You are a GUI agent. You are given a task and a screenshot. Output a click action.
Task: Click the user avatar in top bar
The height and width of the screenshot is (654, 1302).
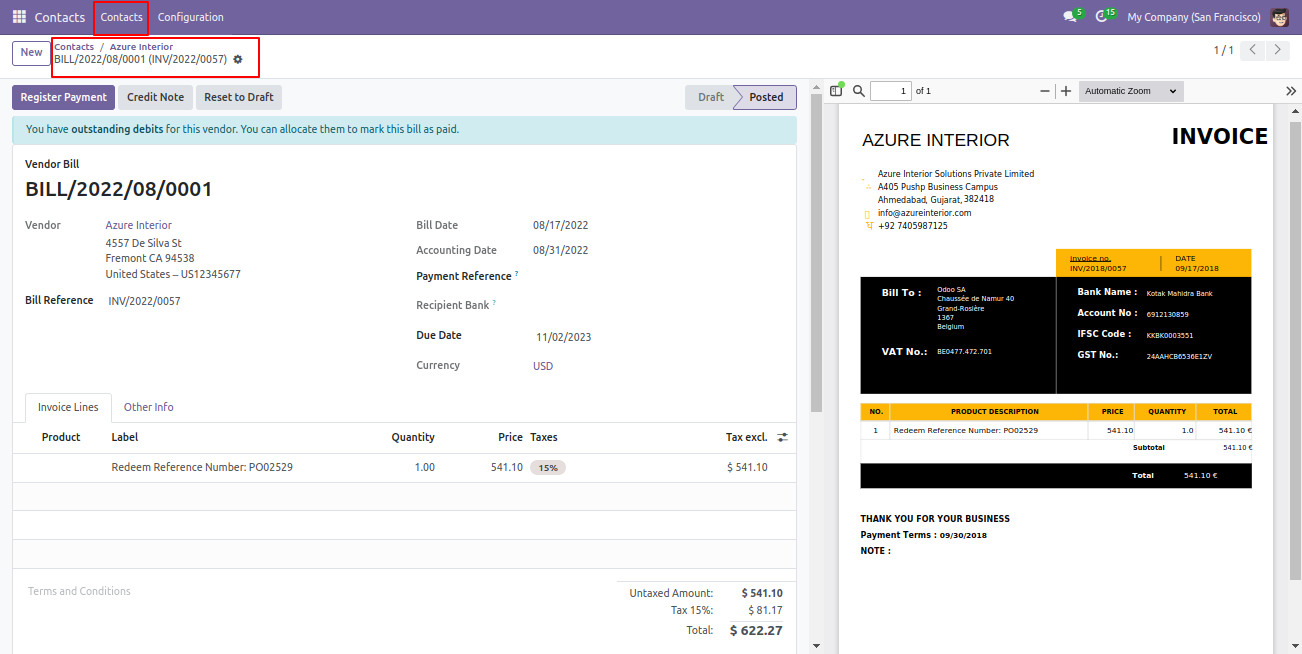point(1279,17)
